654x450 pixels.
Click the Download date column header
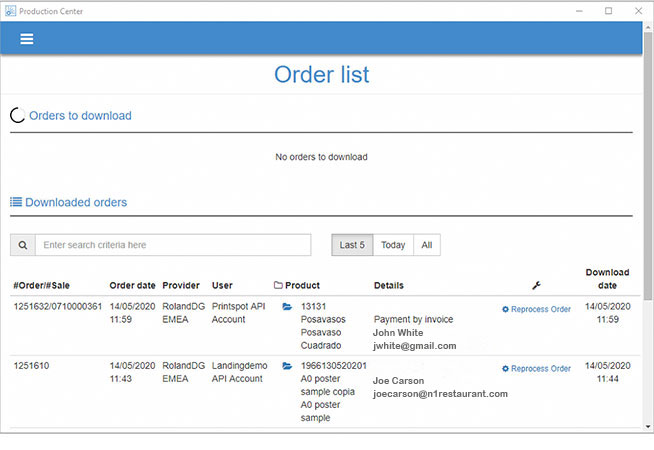coord(606,278)
